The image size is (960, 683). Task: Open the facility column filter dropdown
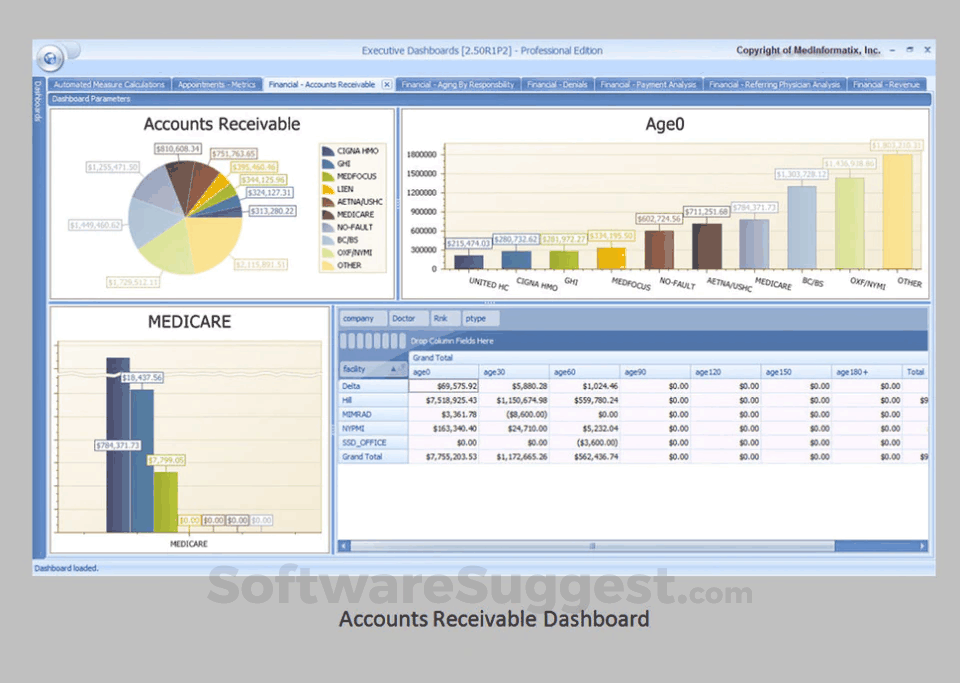(x=400, y=370)
